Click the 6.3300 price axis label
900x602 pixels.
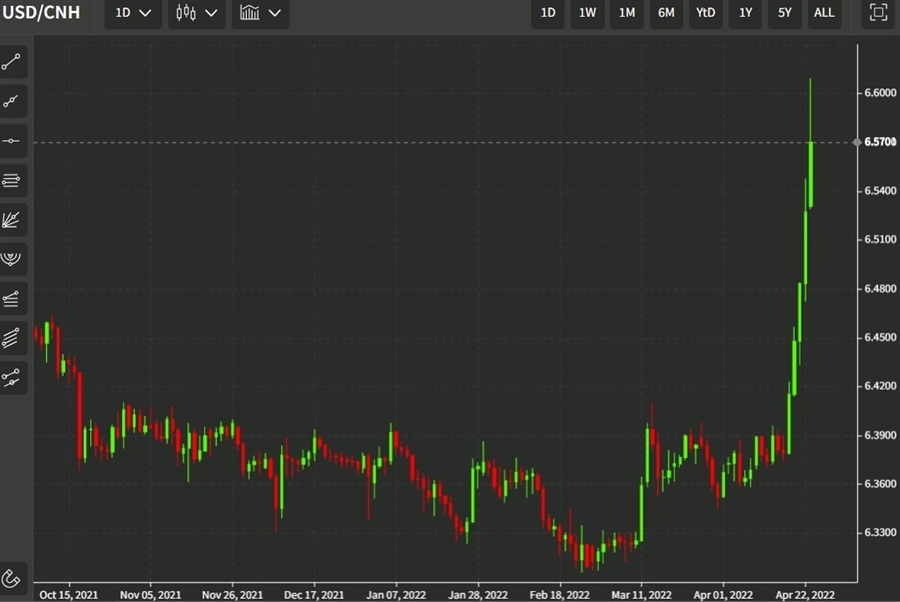point(880,533)
